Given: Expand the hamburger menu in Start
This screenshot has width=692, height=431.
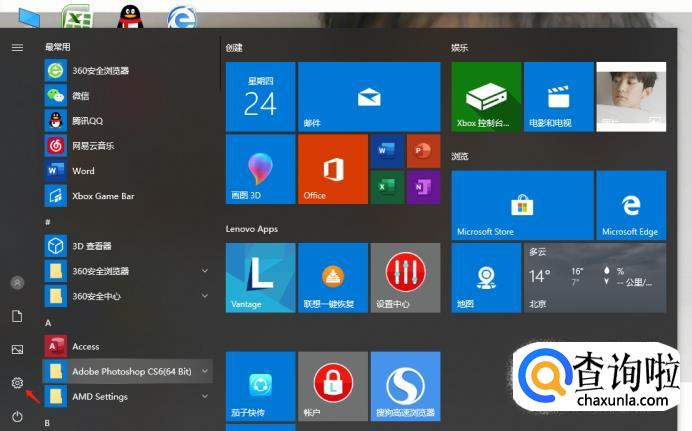Looking at the screenshot, I should coord(17,47).
